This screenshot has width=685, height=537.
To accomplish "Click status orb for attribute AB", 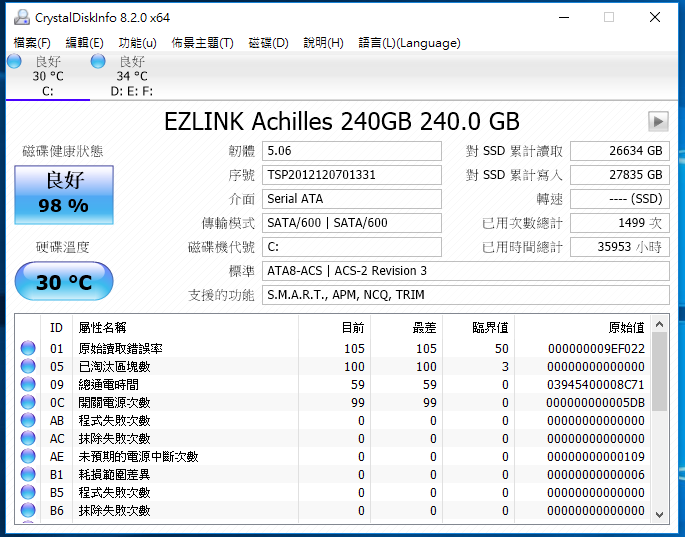I will coord(28,420).
